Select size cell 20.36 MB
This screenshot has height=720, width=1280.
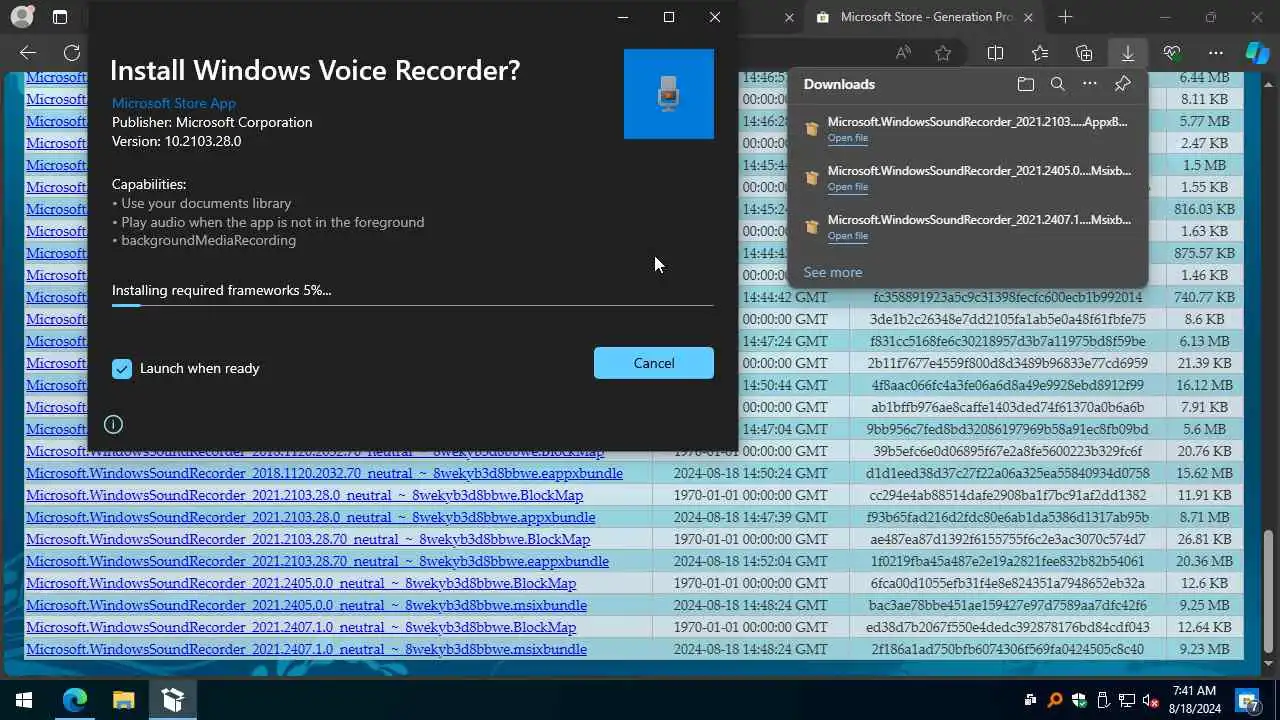[1204, 561]
